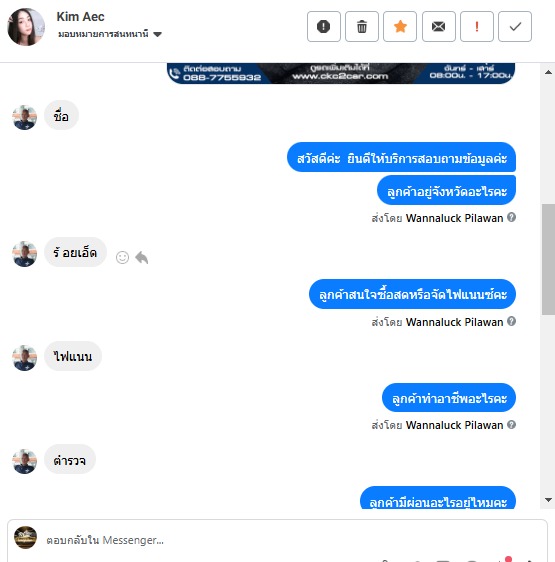Click help icon beside third Wannaluck Pilawan label
Viewport: 555px width, 562px height.
(x=512, y=425)
